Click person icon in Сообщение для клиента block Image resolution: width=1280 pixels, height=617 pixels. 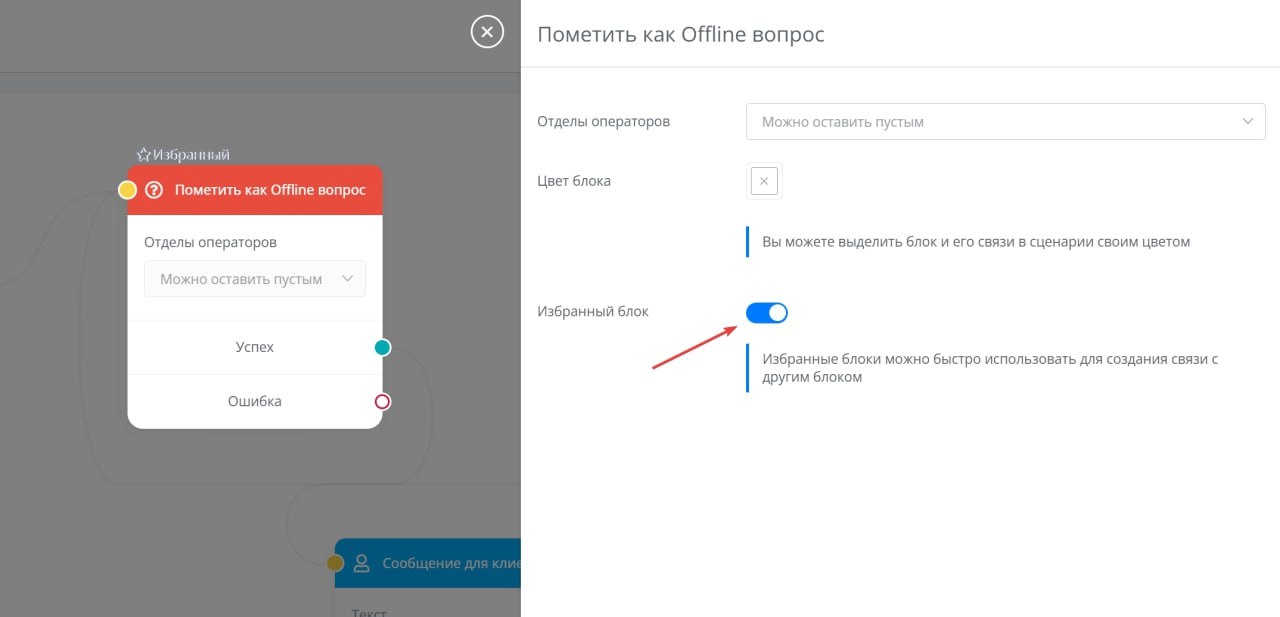click(x=362, y=563)
